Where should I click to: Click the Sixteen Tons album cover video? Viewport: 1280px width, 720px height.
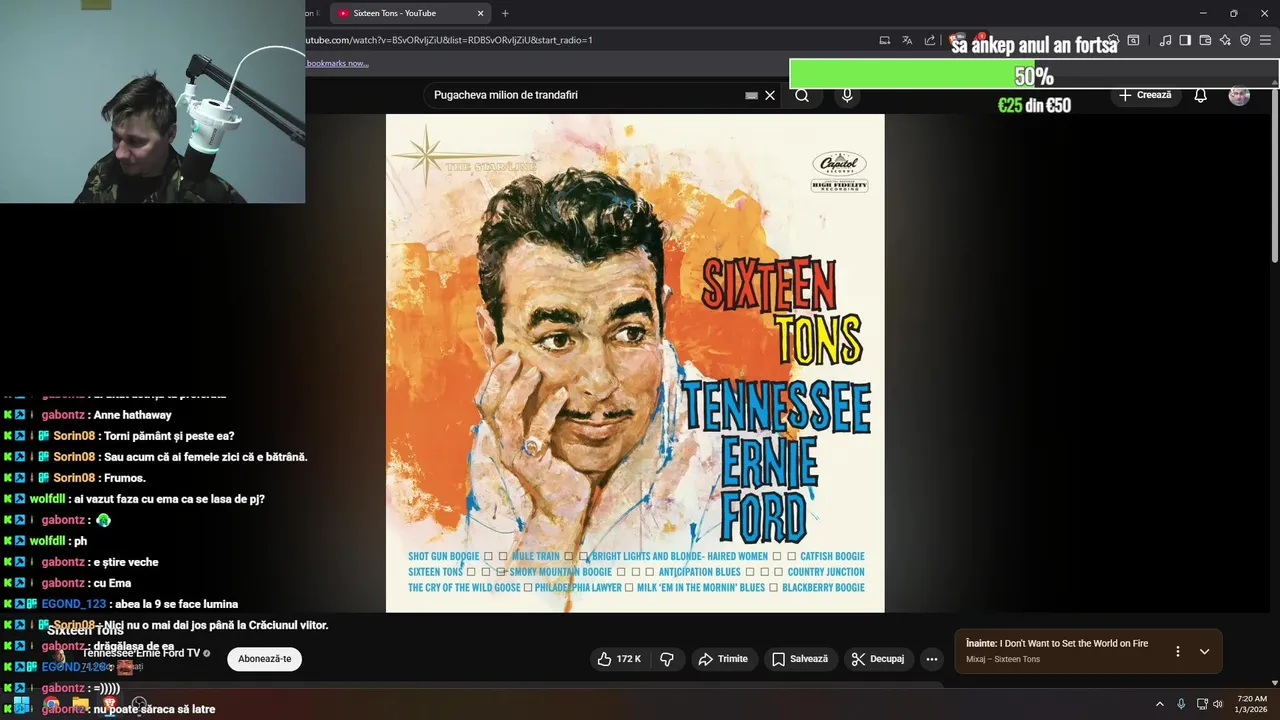click(635, 363)
